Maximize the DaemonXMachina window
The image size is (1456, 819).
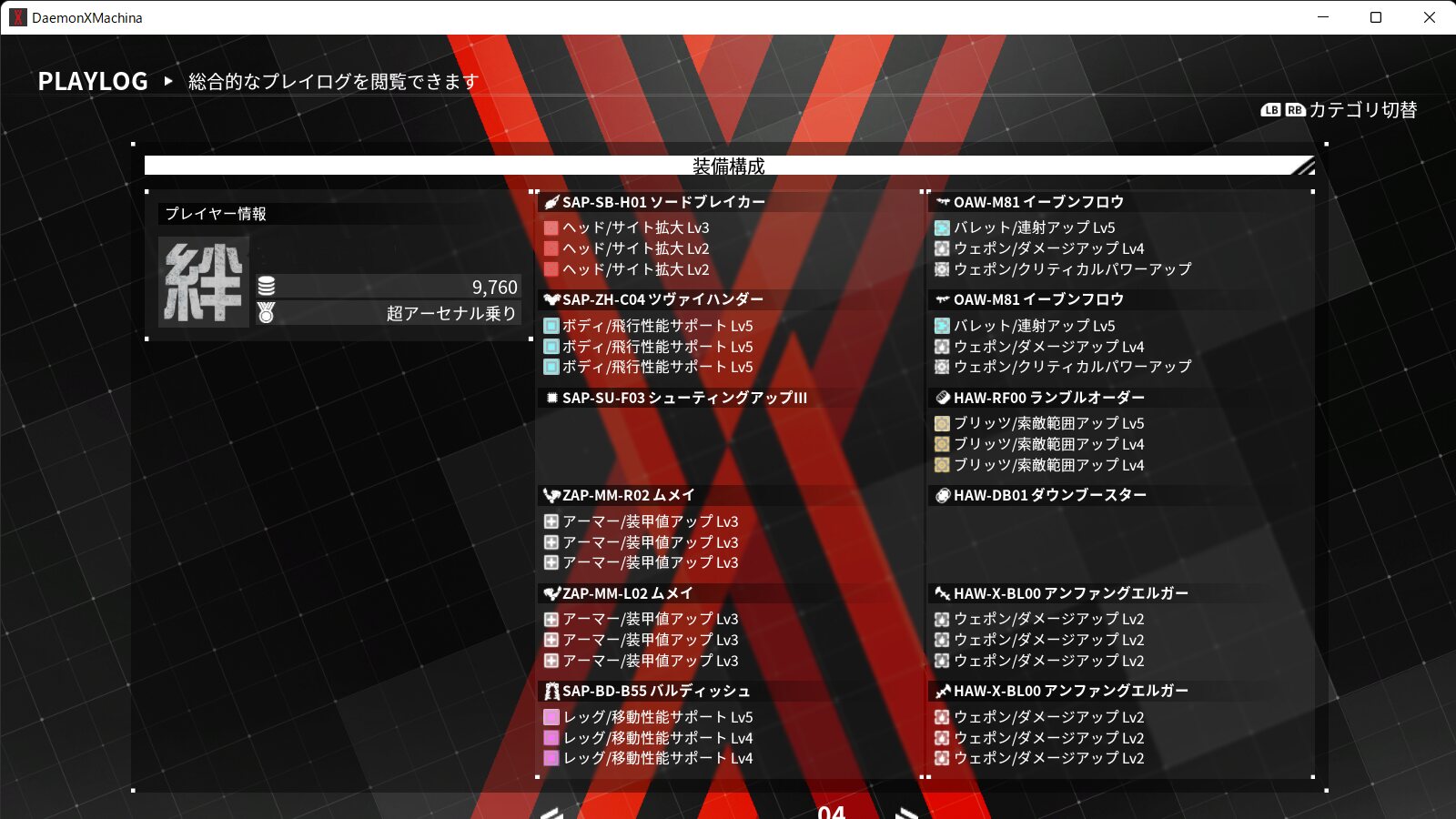[1376, 17]
